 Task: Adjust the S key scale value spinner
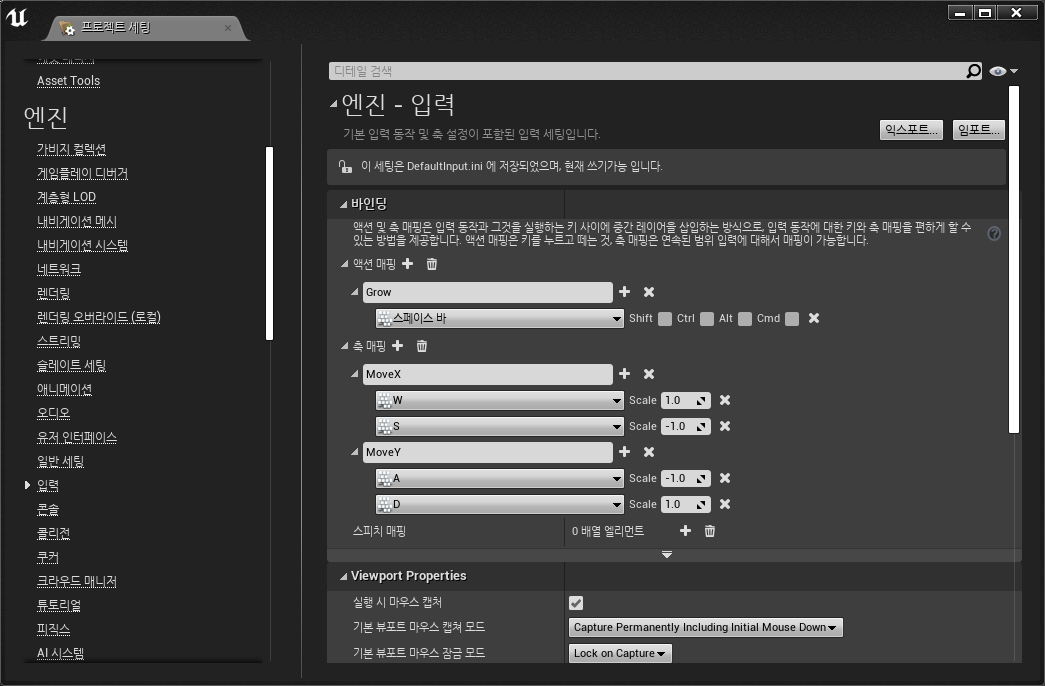686,427
